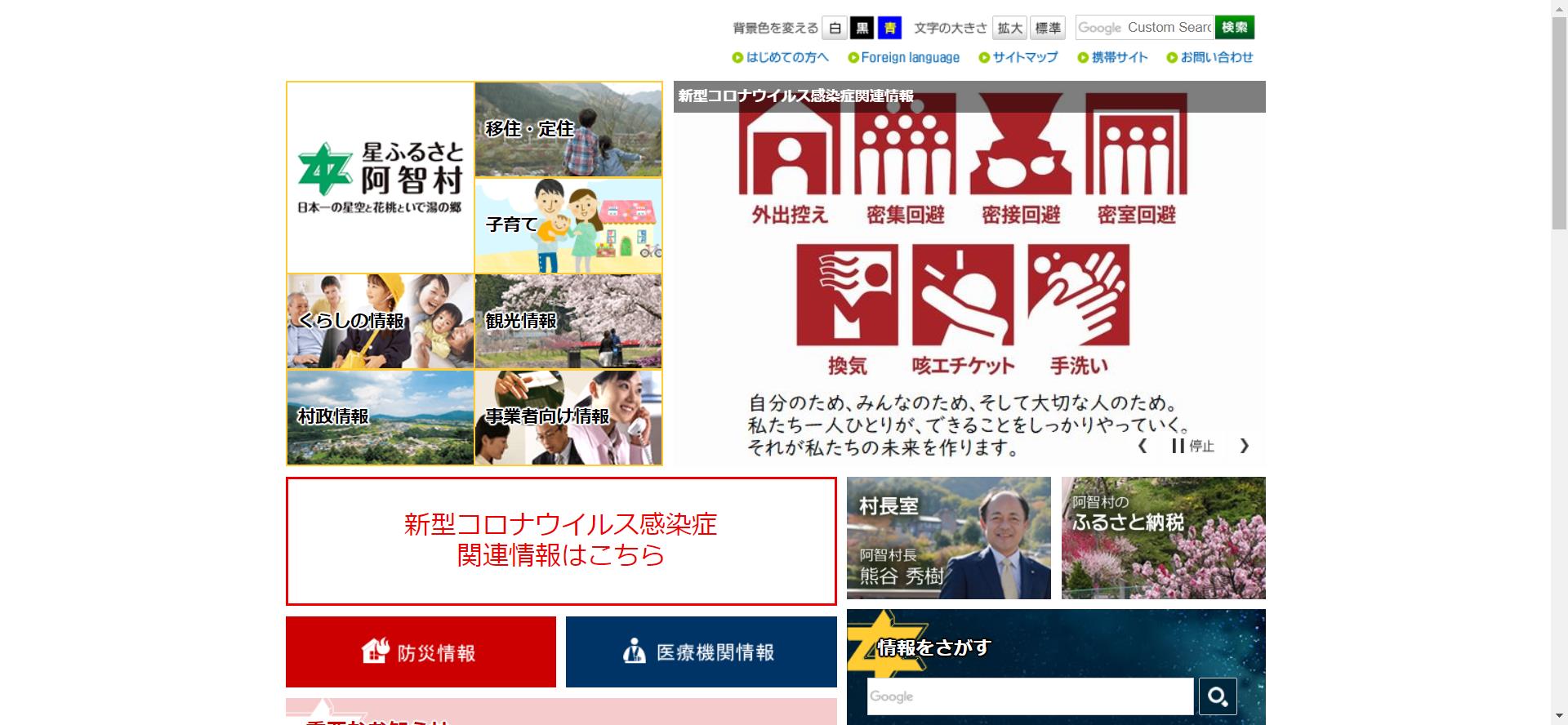This screenshot has height=725, width=1568.
Task: Go to previous slide with left chevron
Action: tap(1143, 446)
